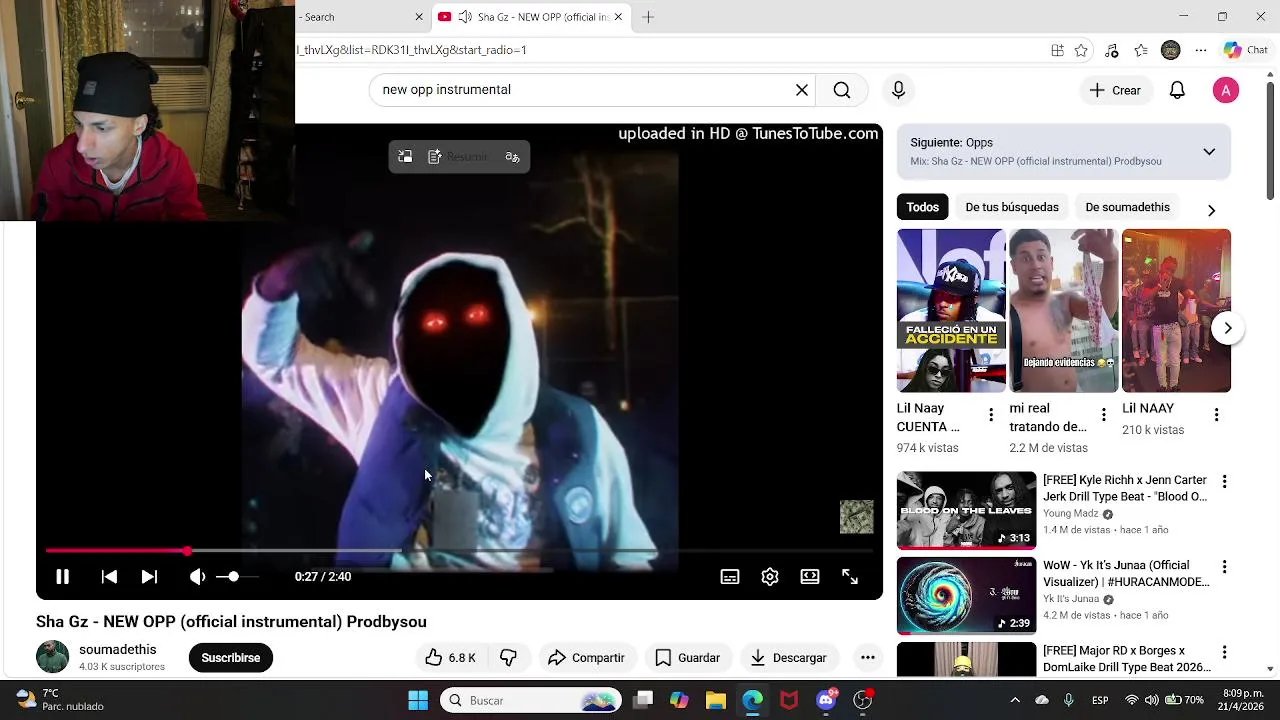Screen dimensions: 1280x720
Task: Open the 'Lil Naay CUENTA' short thumbnail
Action: point(951,311)
